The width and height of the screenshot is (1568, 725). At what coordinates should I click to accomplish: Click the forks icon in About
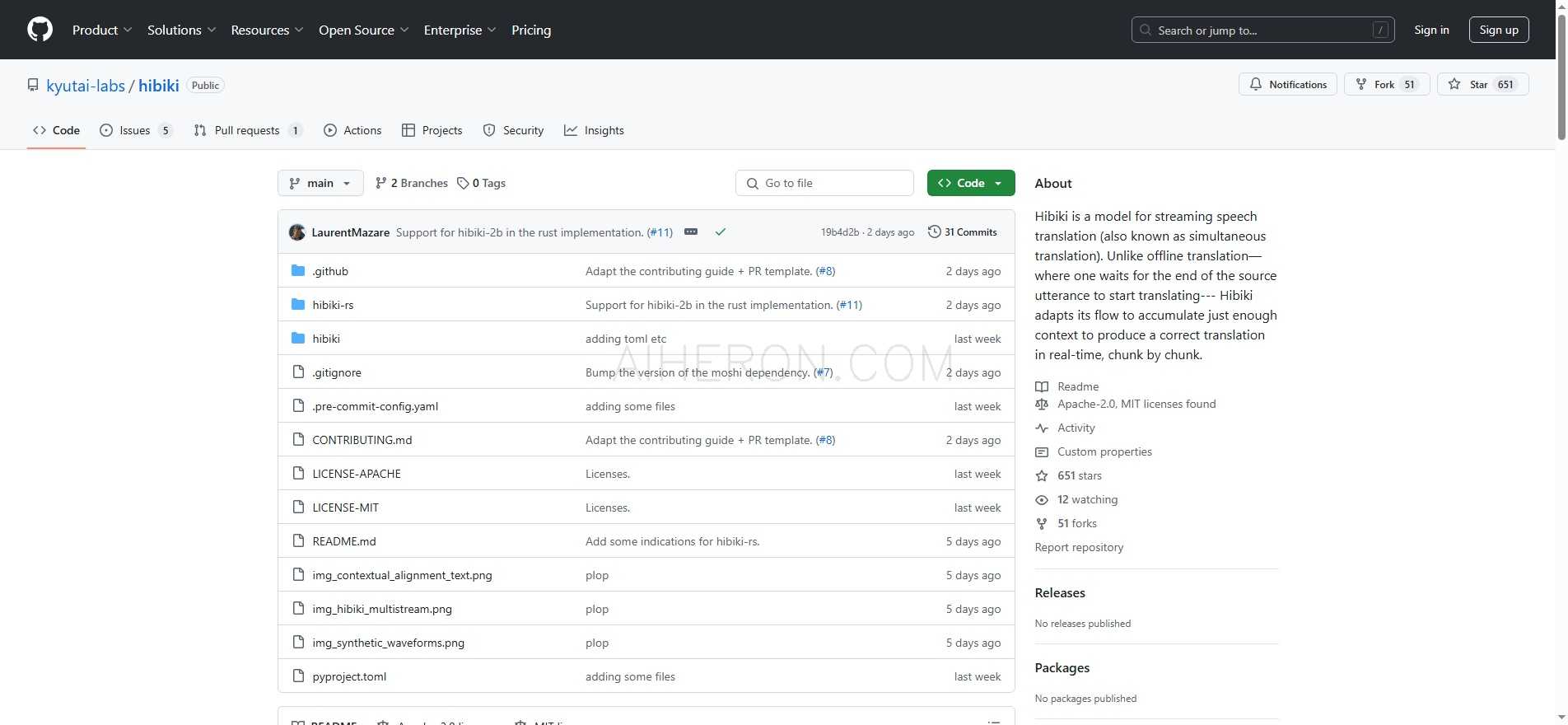pyautogui.click(x=1042, y=523)
